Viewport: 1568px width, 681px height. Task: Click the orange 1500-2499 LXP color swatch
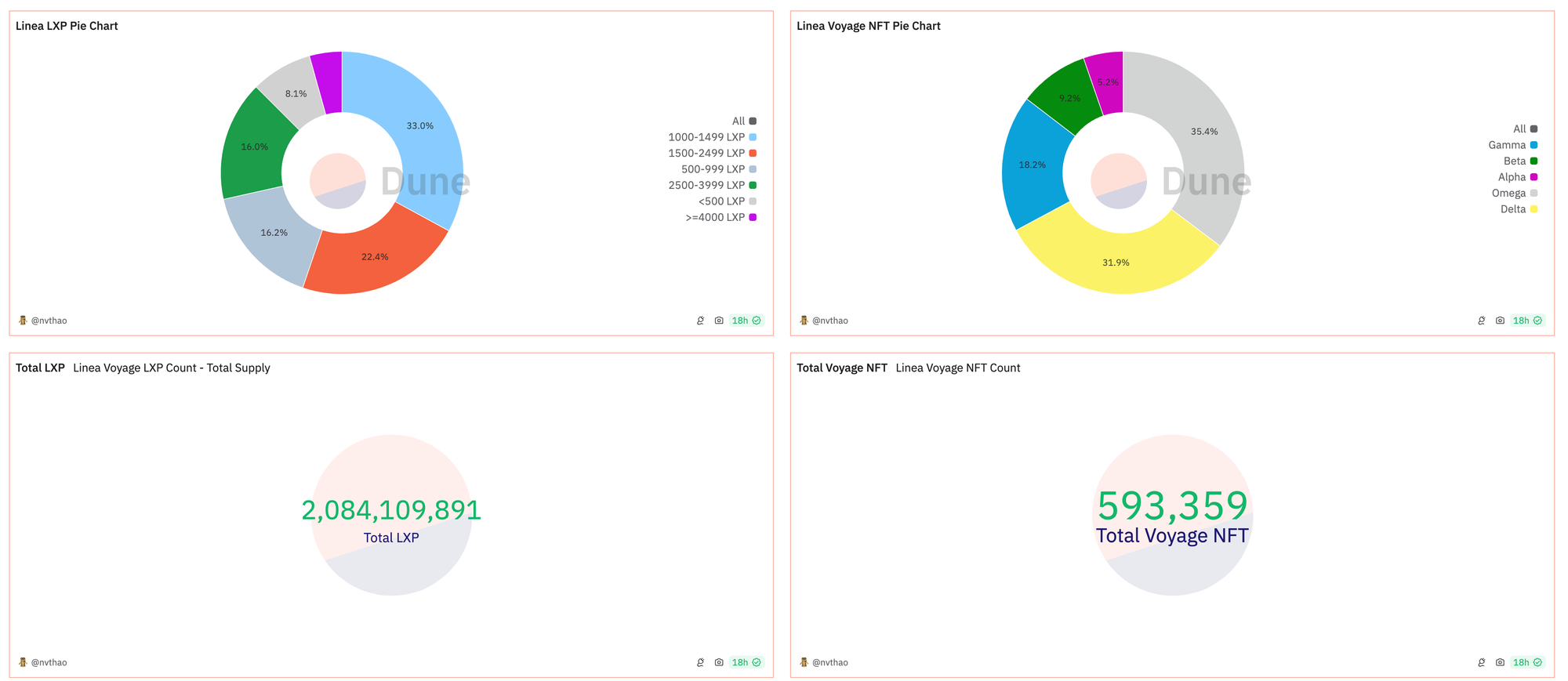(x=753, y=153)
